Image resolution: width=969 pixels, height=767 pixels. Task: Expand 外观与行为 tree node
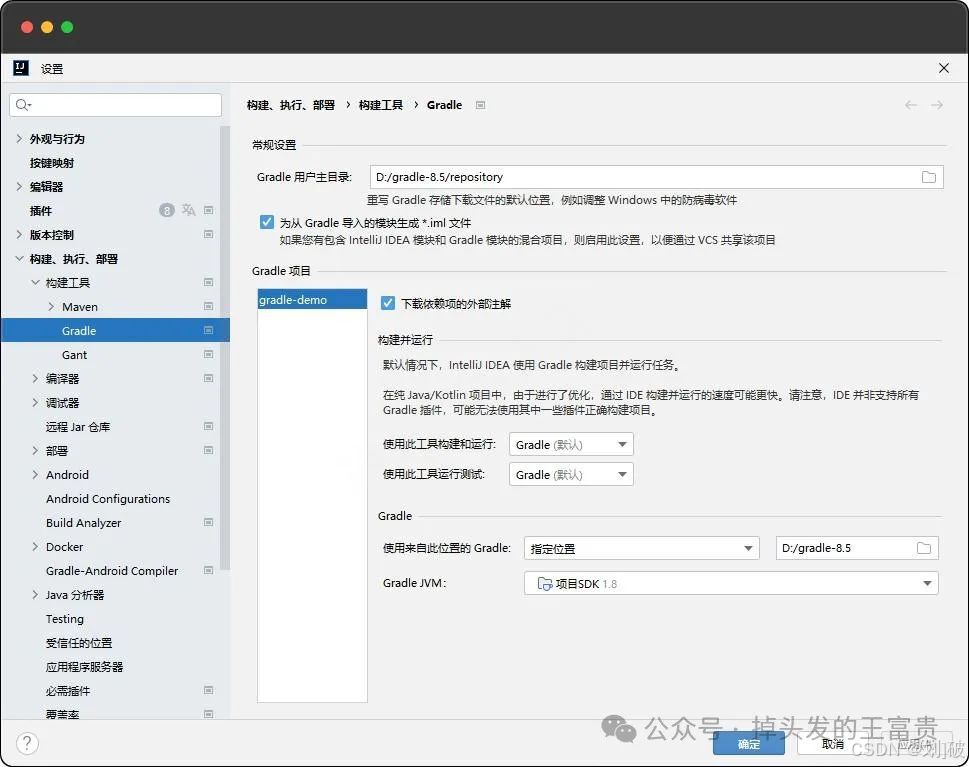tap(19, 138)
